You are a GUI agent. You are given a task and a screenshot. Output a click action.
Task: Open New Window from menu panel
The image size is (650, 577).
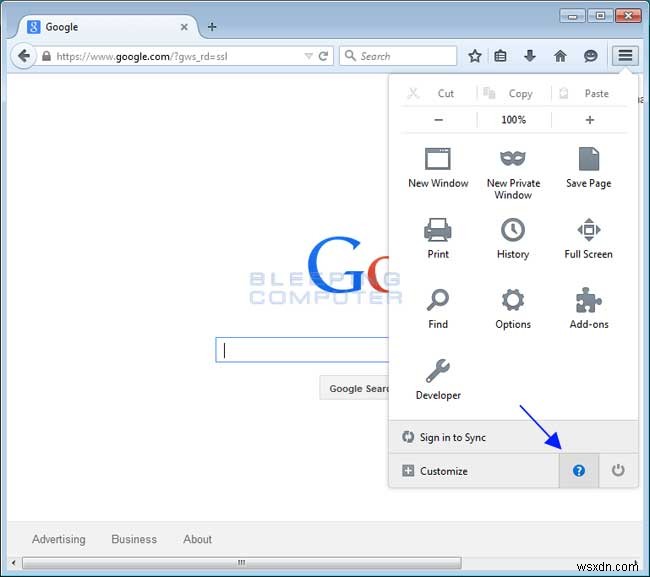(438, 168)
